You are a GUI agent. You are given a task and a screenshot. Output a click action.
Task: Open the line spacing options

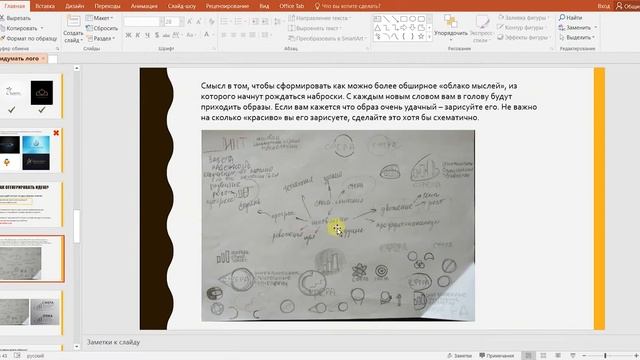[x=278, y=21]
